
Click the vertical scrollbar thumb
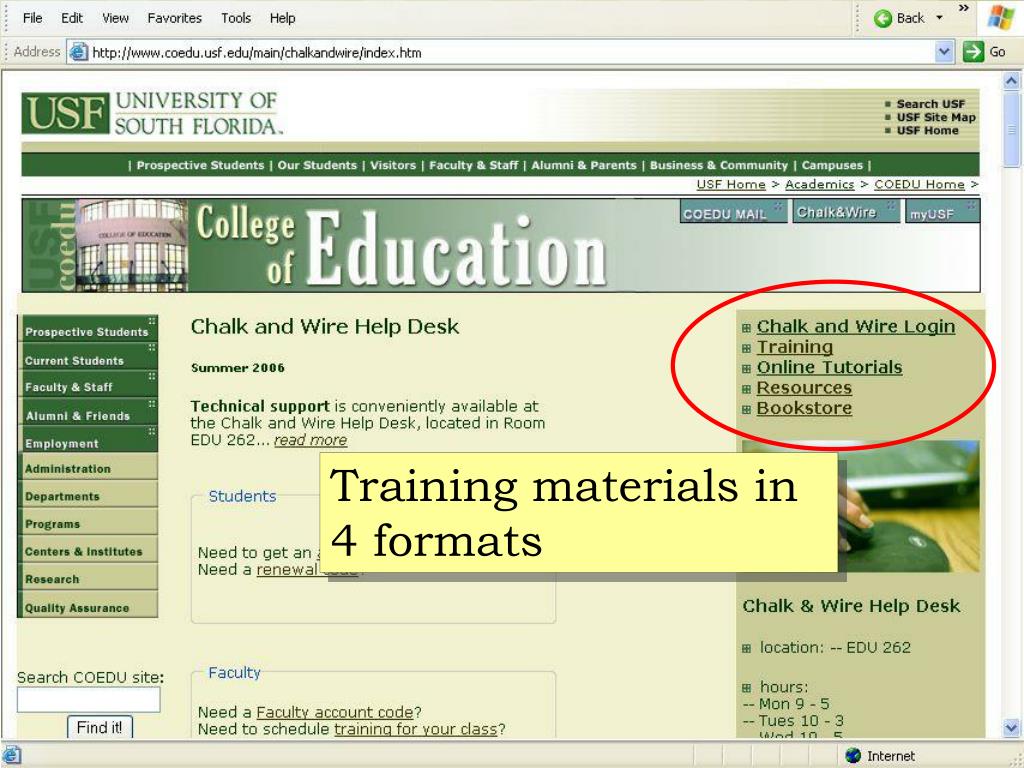pos(1011,129)
